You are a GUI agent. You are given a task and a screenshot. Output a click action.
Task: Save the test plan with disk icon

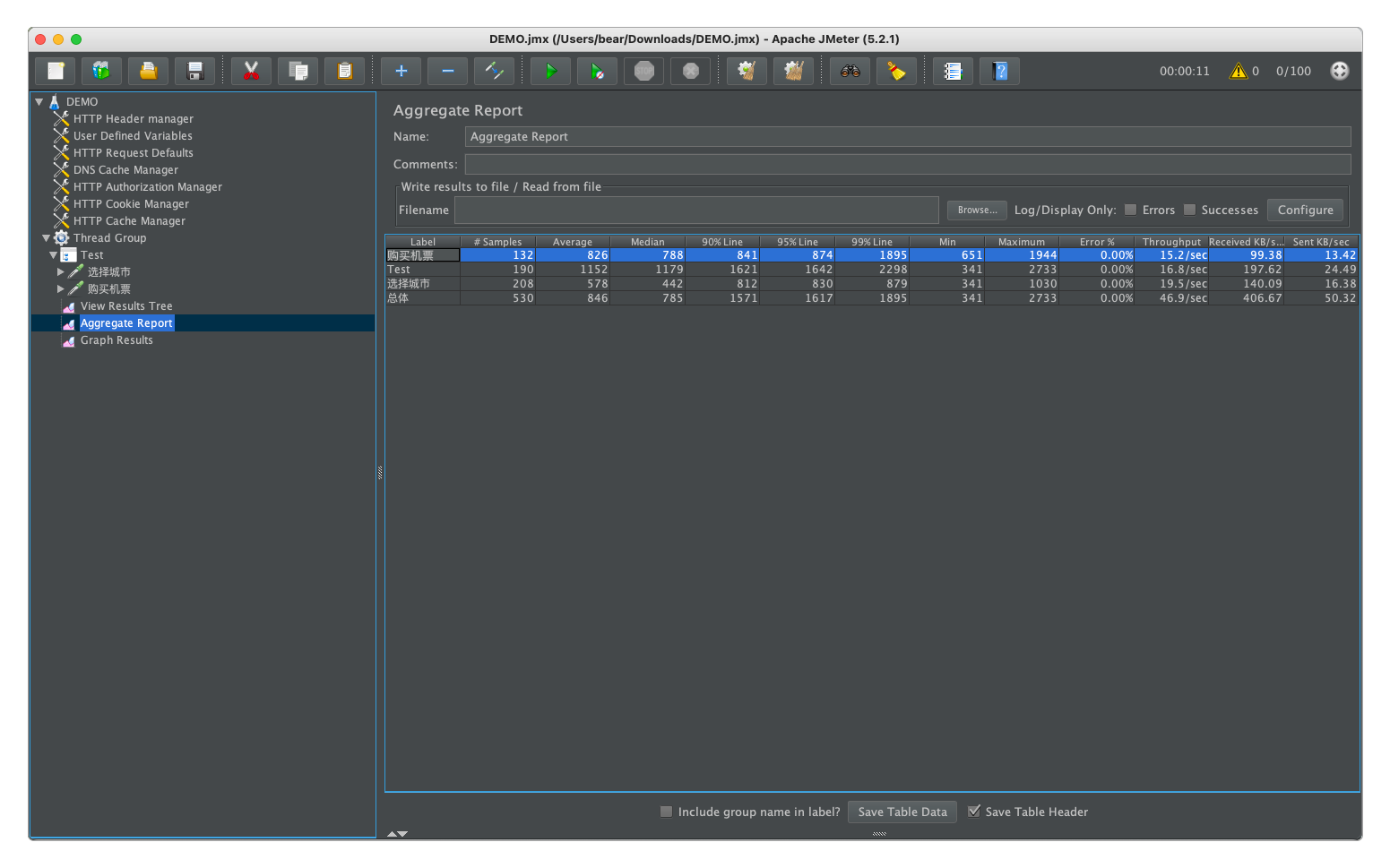[195, 71]
